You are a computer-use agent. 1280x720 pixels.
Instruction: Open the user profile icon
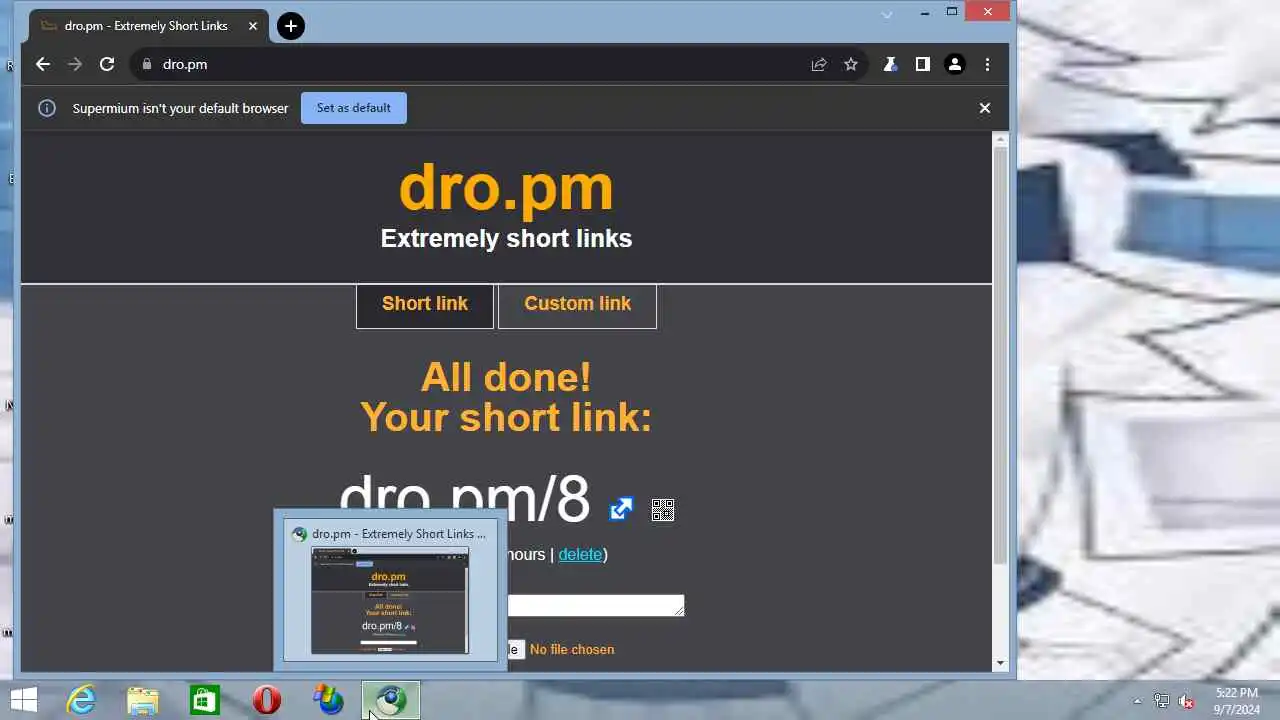tap(955, 64)
